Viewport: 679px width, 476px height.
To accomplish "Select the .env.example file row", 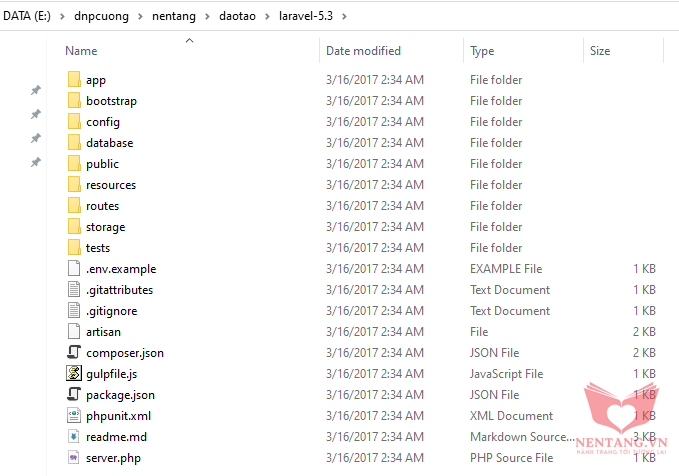I will (x=121, y=269).
